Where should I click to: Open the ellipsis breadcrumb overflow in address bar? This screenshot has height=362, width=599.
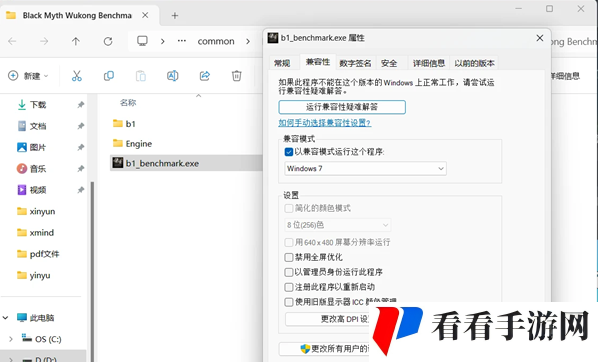(182, 41)
